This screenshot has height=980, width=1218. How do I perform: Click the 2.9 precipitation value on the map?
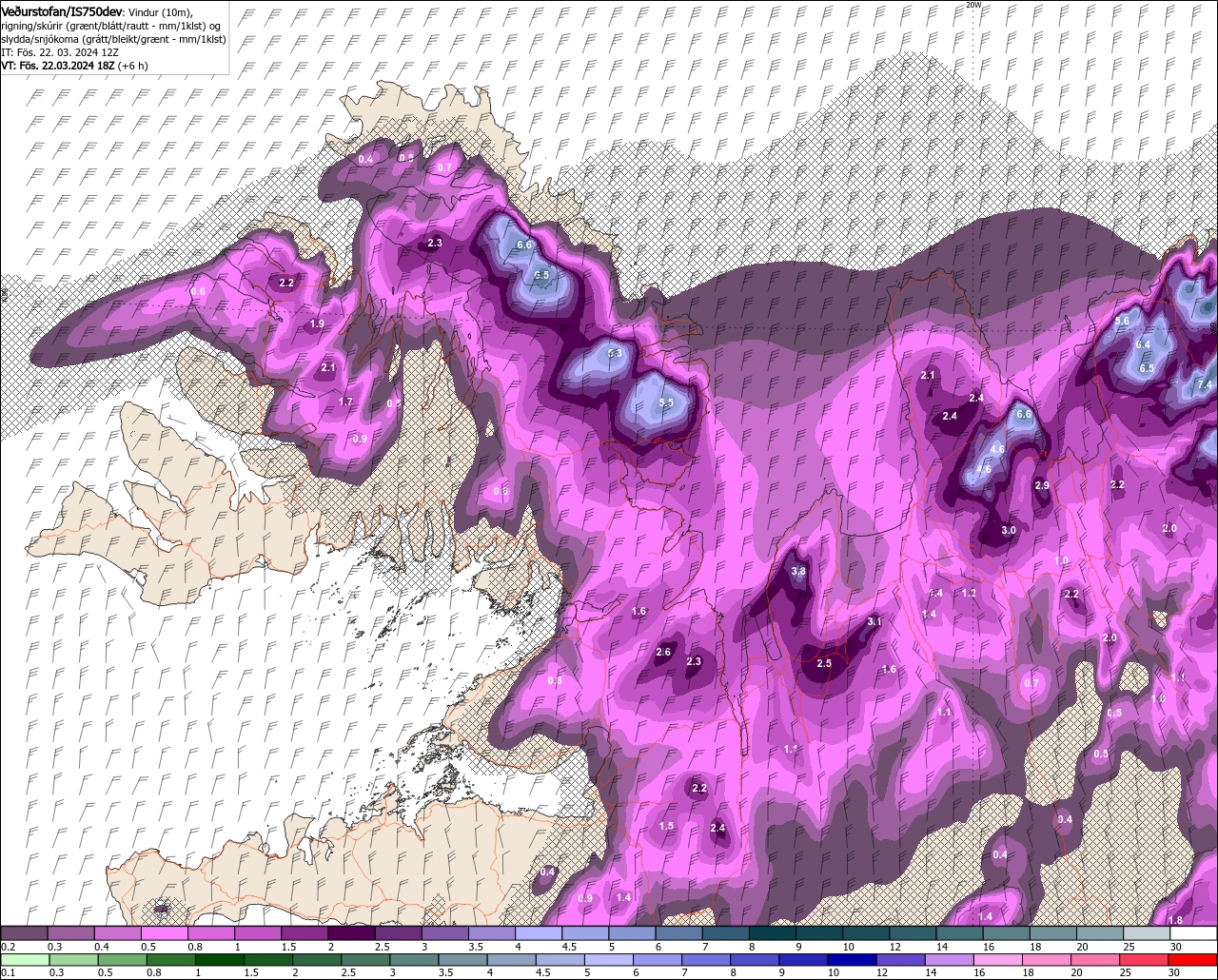pos(1042,486)
